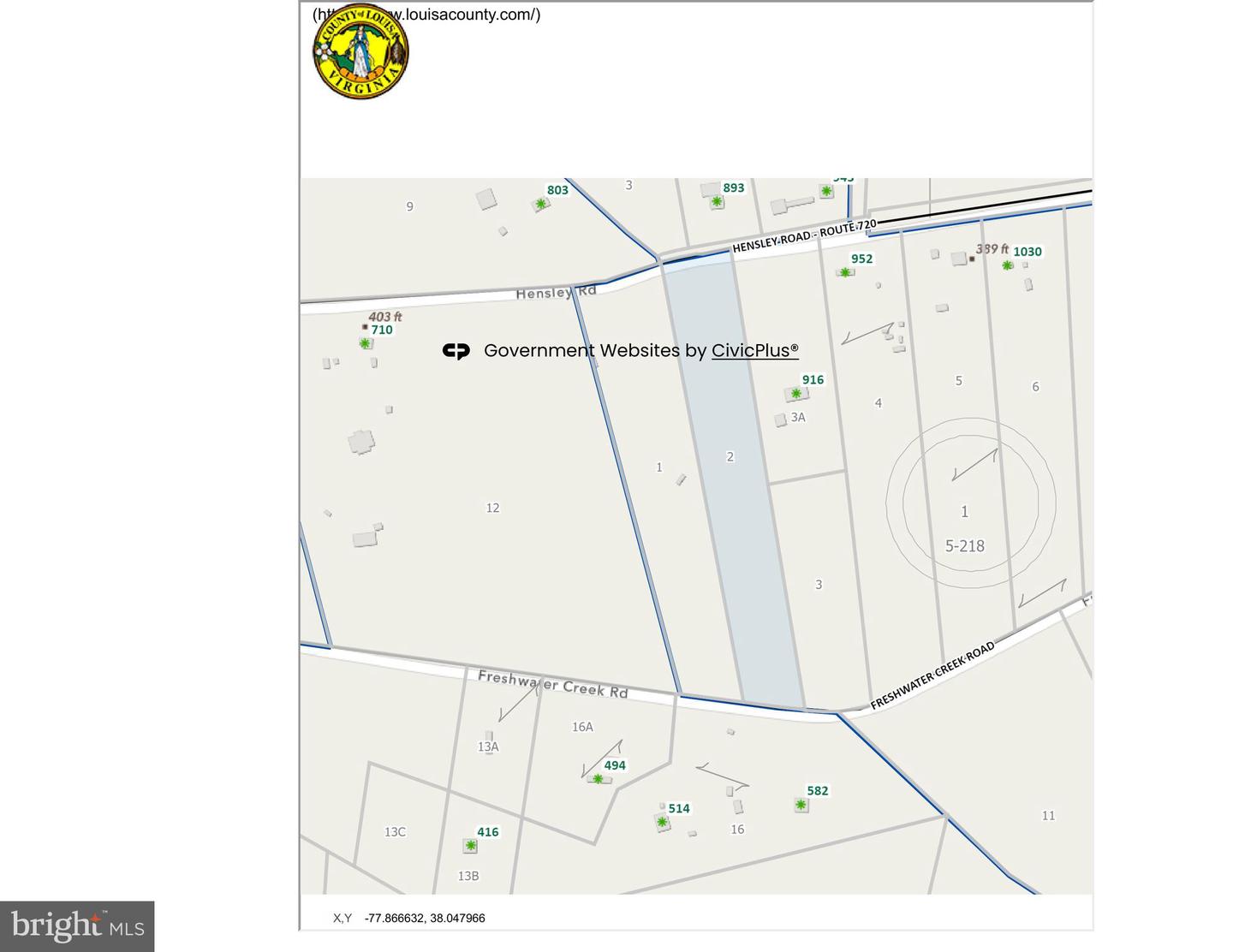Click the CivicPlus CP logo icon
Screen dimensions: 1233x952
coord(456,351)
